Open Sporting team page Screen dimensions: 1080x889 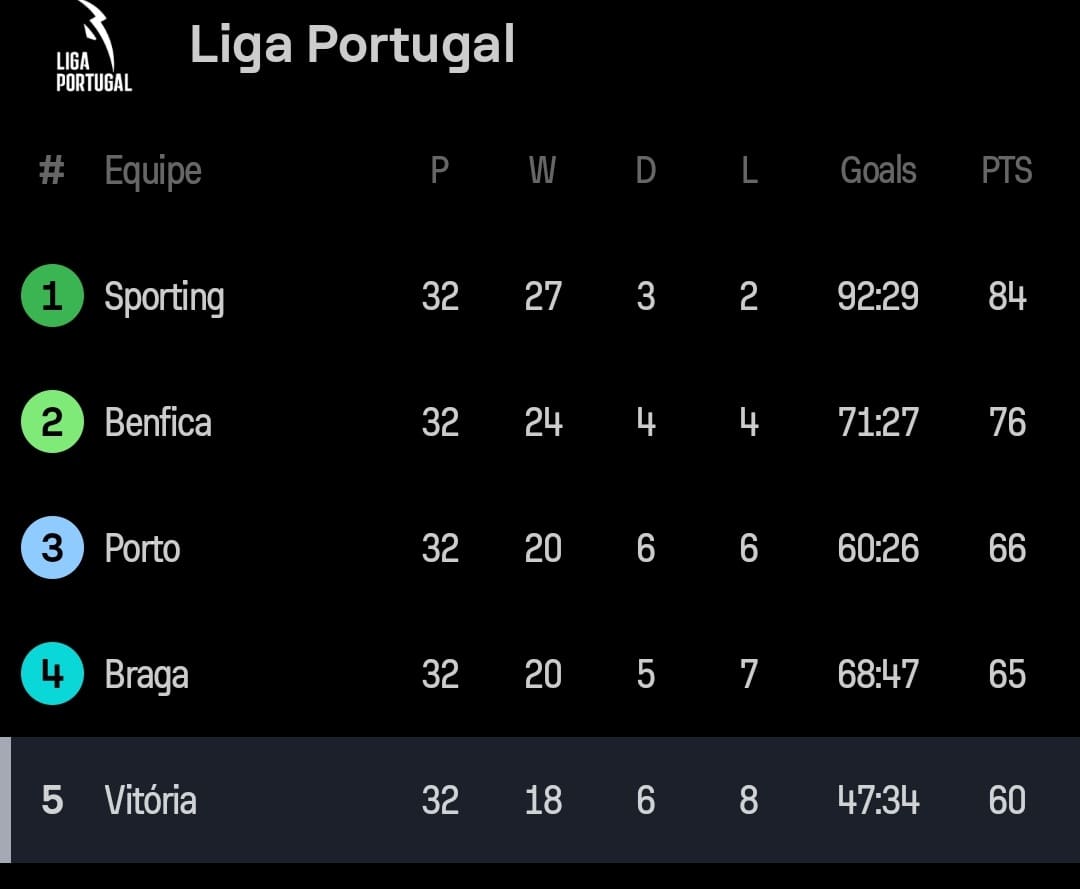pyautogui.click(x=164, y=297)
